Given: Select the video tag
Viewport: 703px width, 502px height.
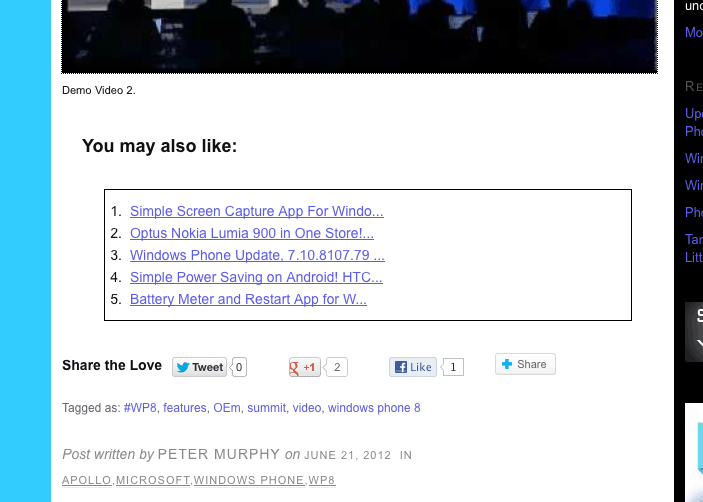Looking at the screenshot, I should tap(307, 408).
